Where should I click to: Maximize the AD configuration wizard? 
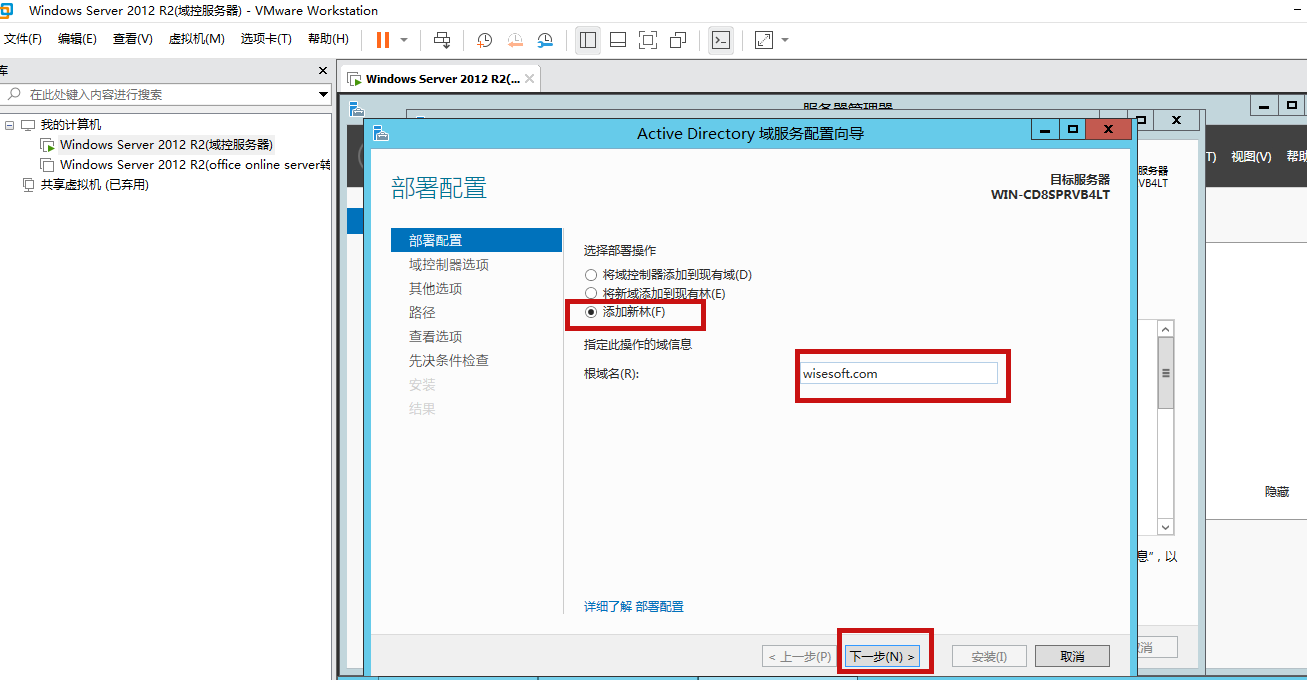[1073, 130]
